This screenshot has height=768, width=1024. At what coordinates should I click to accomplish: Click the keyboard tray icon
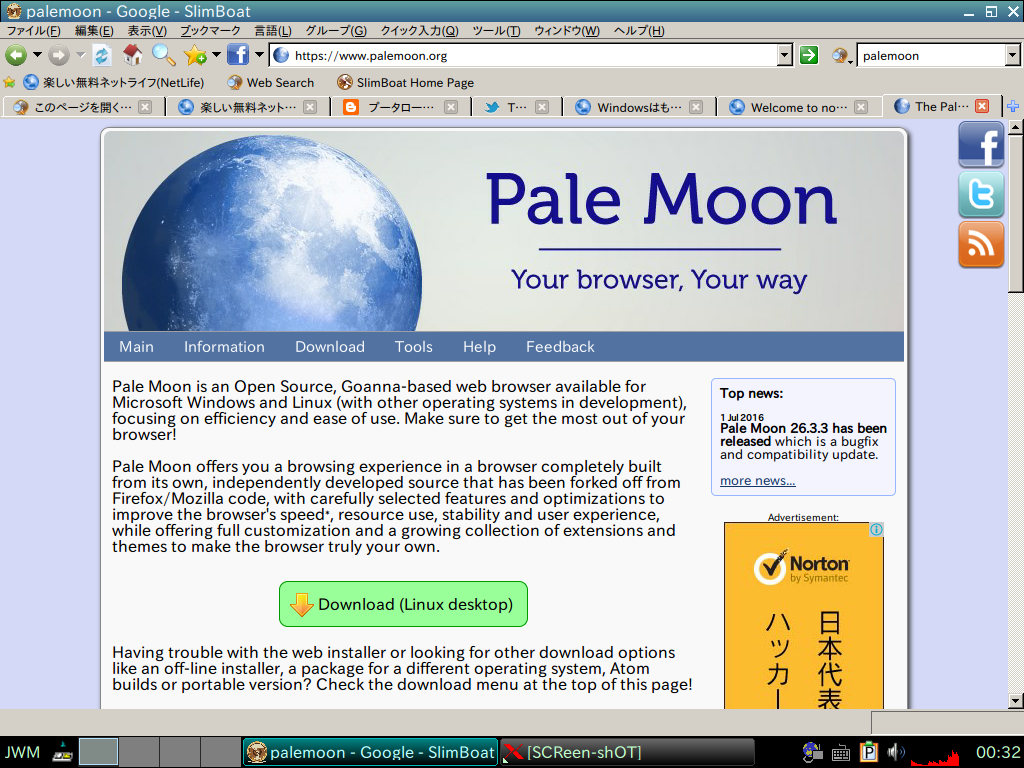[840, 754]
